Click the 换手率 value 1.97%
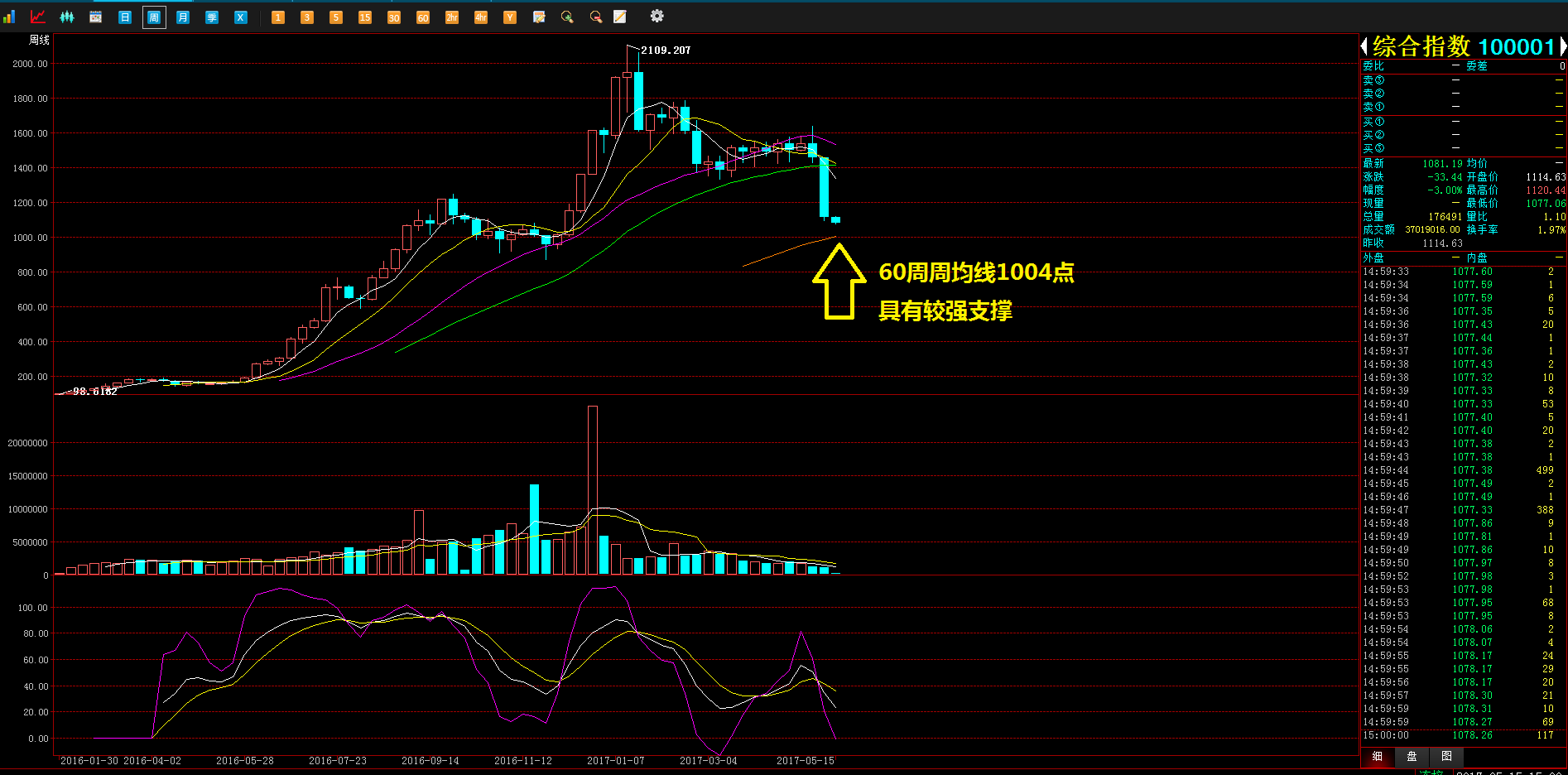Screen dimensions: 1568x775 (1551, 230)
